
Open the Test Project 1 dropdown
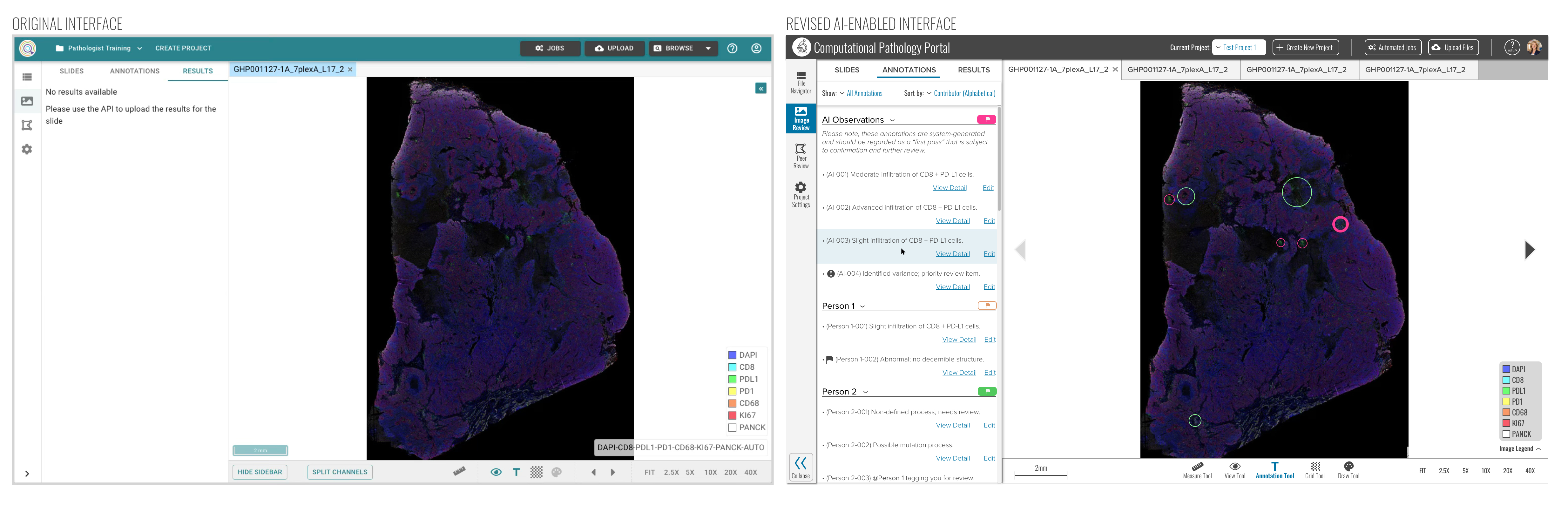1239,47
